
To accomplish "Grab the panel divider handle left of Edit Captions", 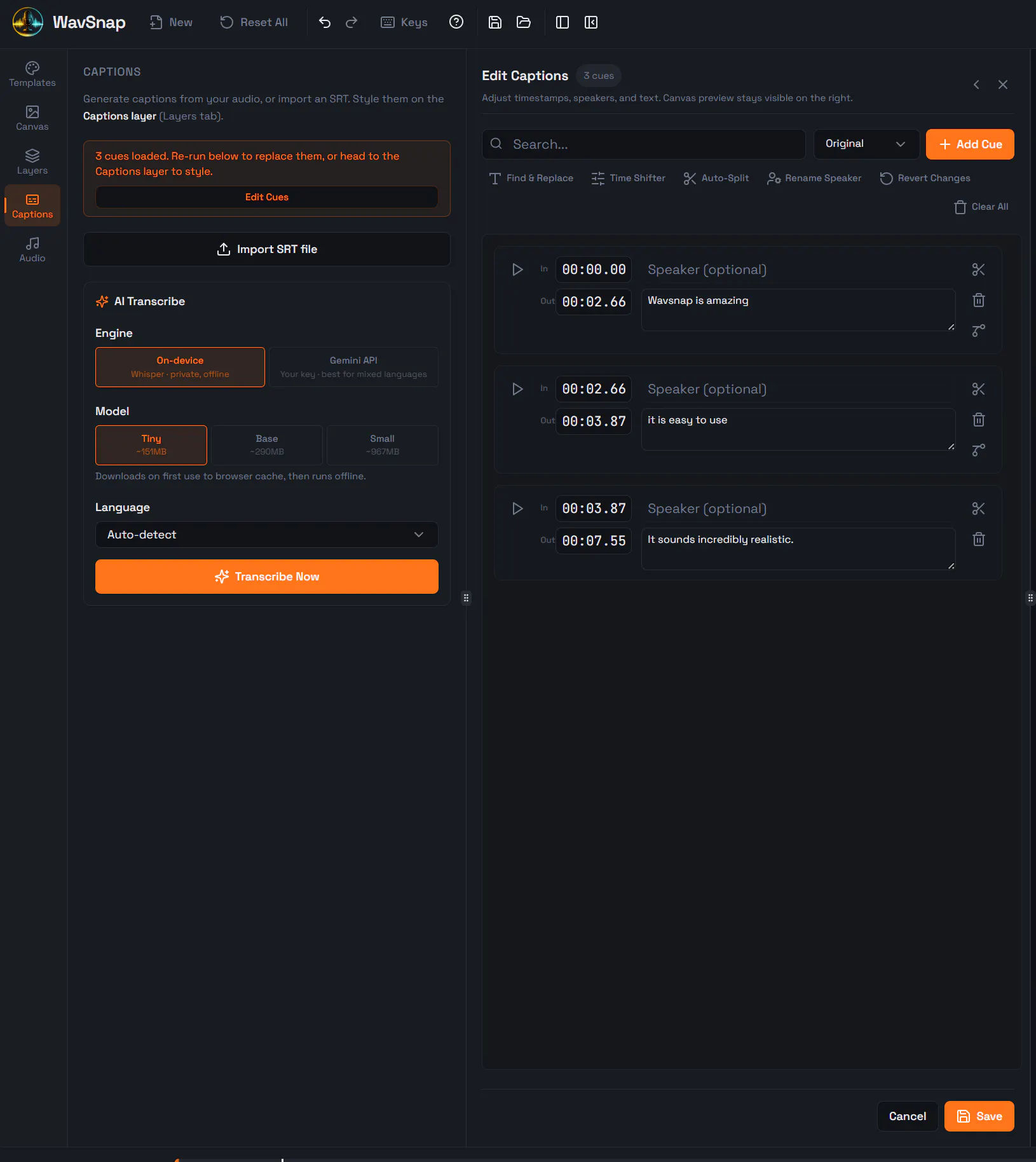I will tap(466, 598).
